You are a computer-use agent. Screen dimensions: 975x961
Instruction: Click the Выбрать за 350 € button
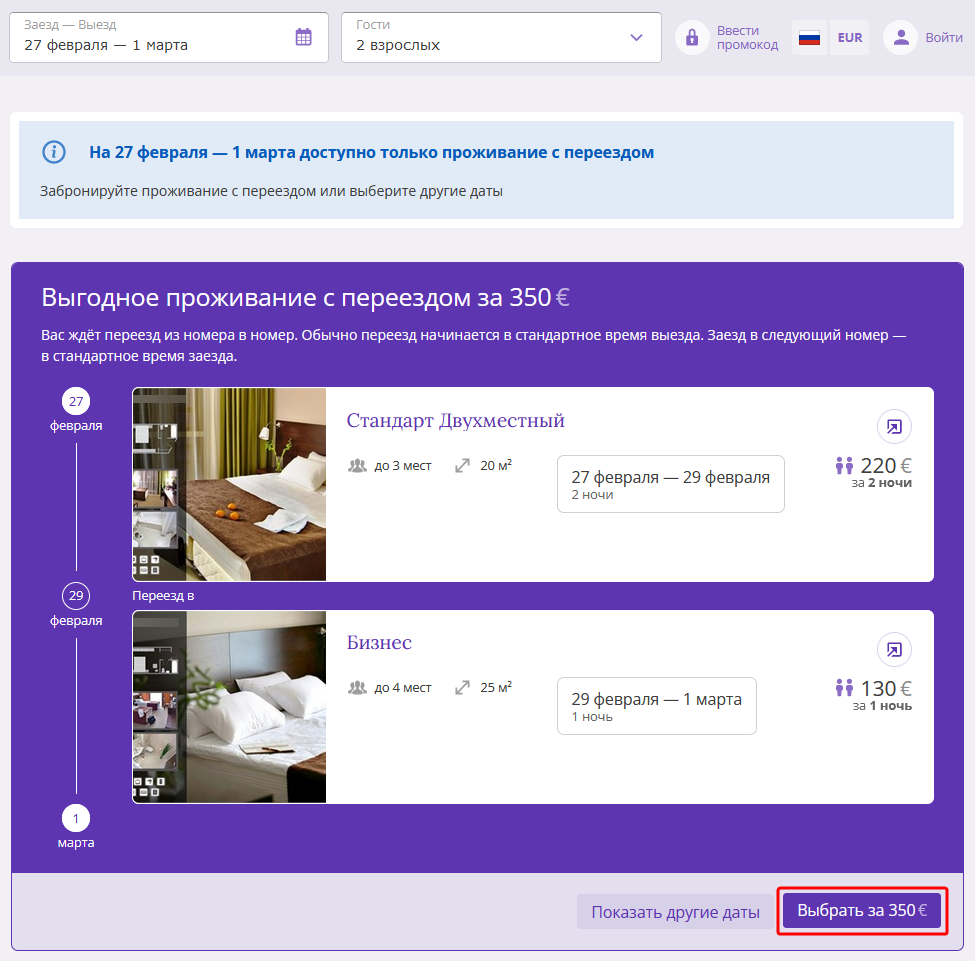862,911
